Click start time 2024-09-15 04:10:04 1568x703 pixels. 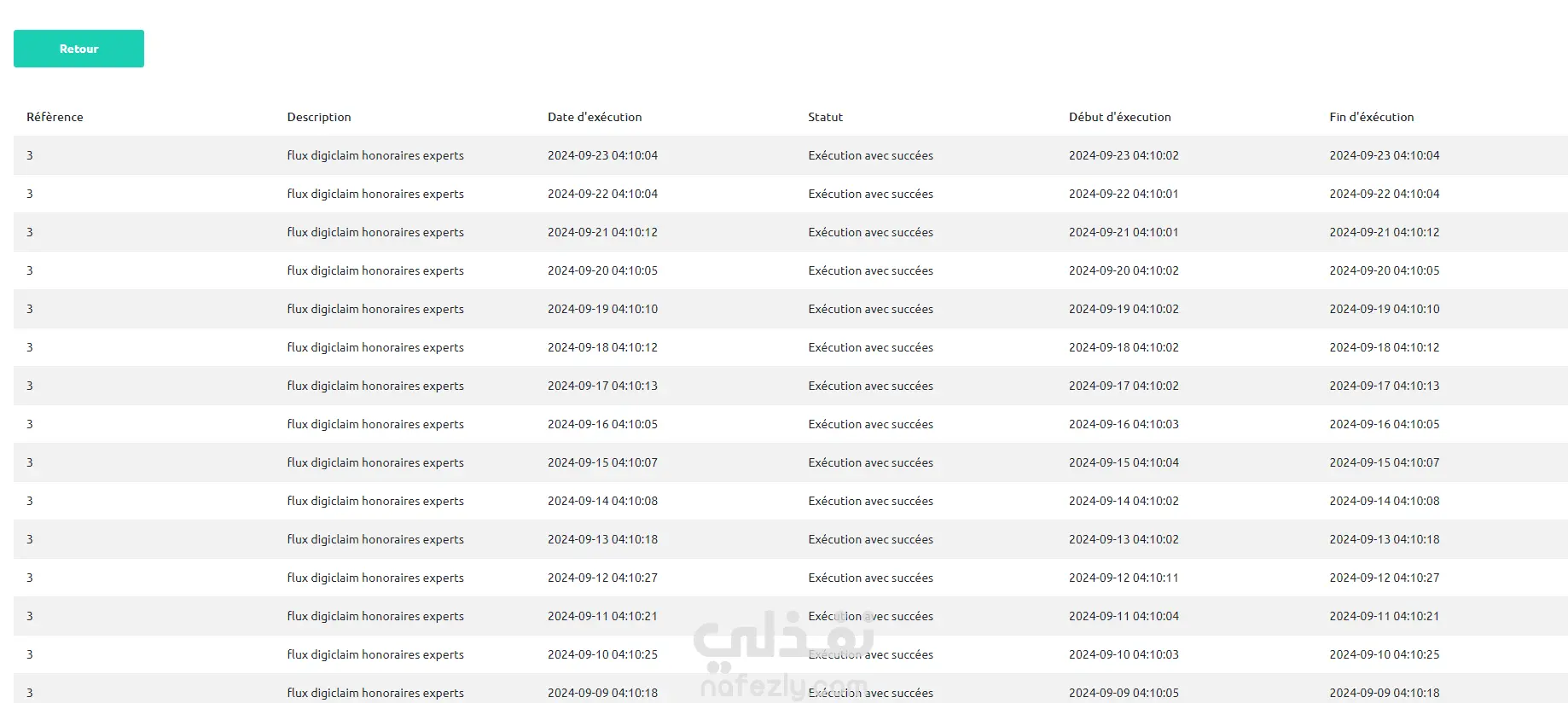1124,462
